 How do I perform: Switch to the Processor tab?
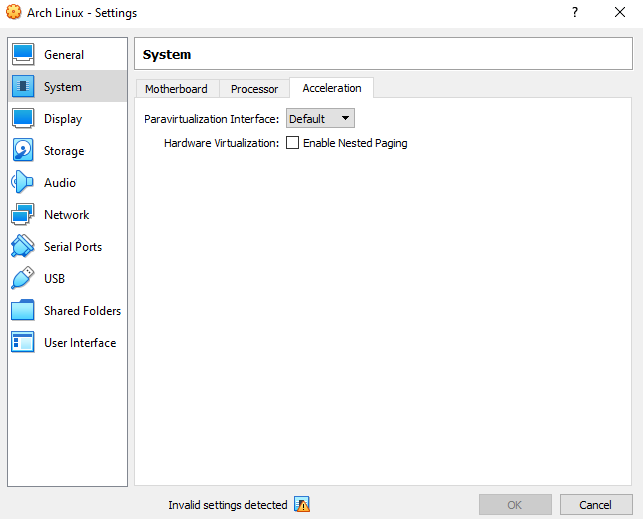254,89
